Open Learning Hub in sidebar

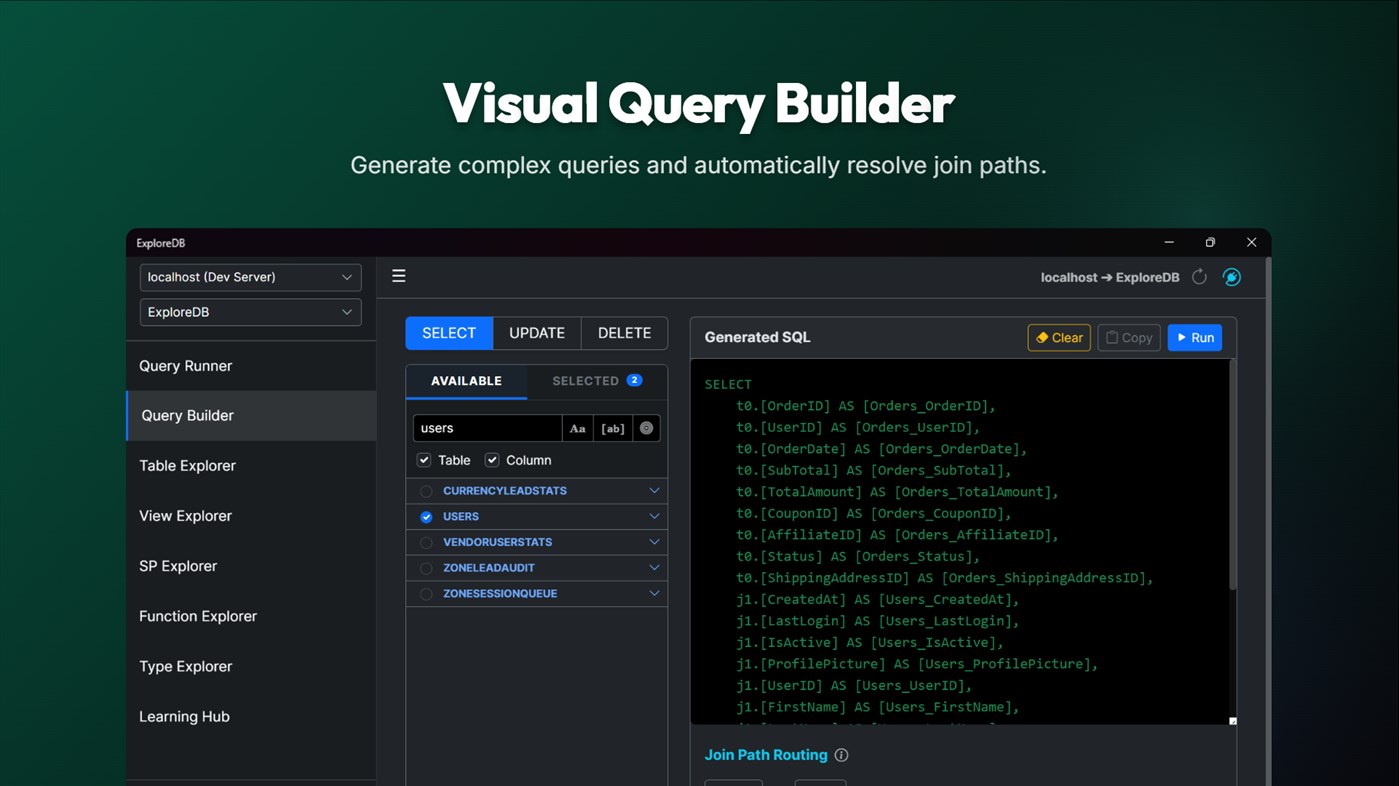pos(251,716)
